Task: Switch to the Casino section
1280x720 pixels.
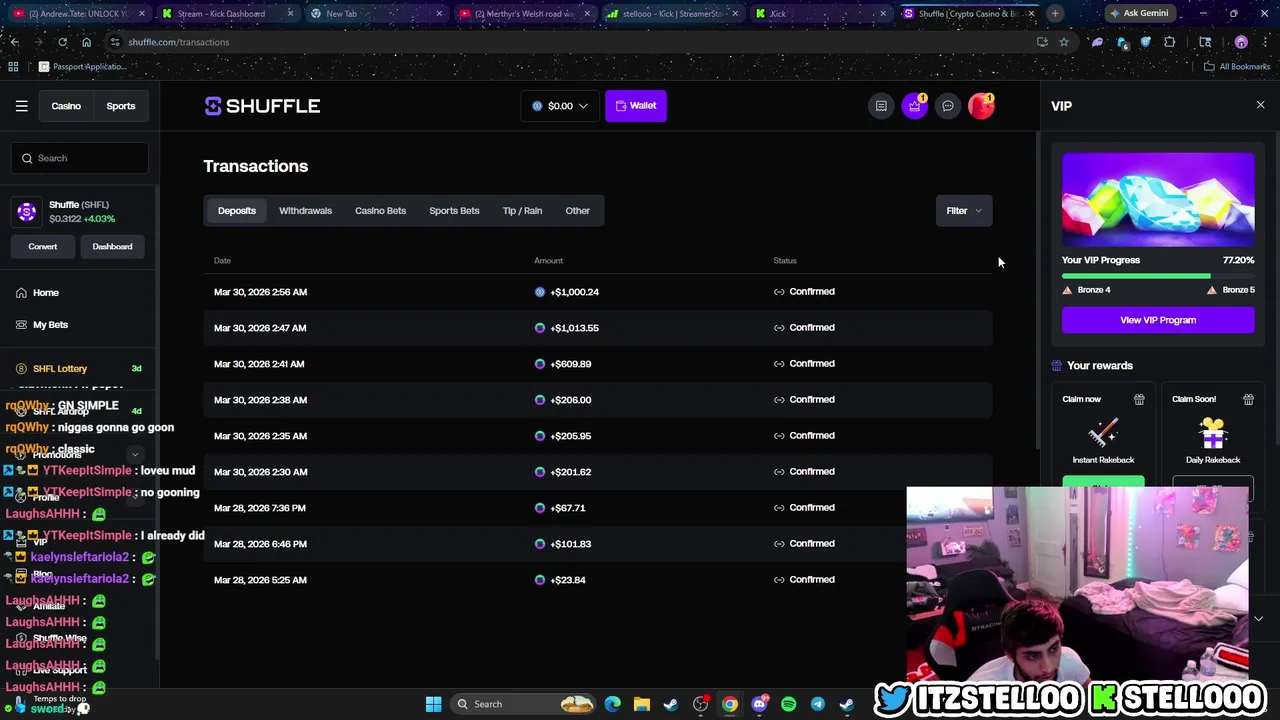Action: 66,106
